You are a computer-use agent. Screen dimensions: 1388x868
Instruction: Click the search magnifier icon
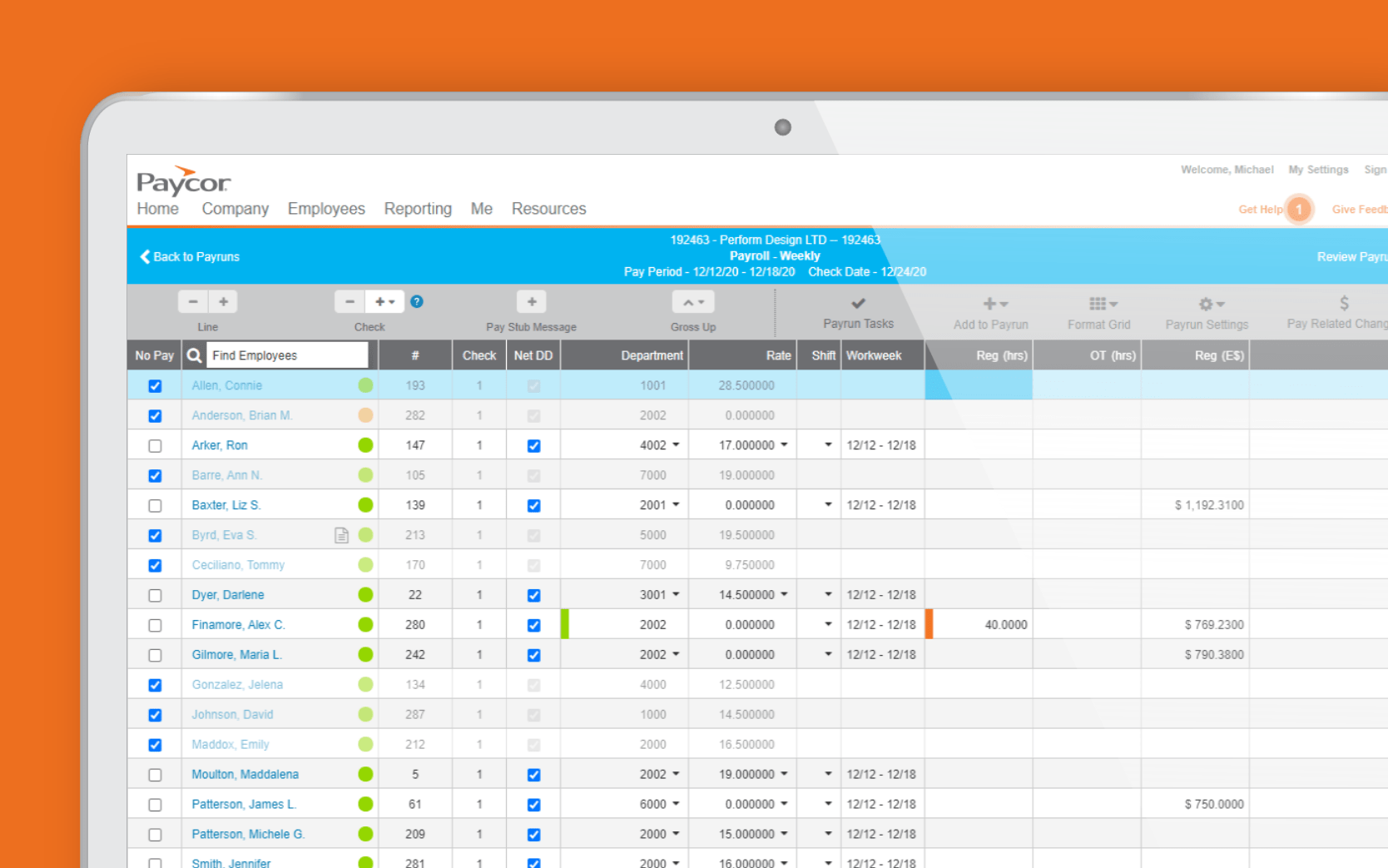tap(194, 355)
